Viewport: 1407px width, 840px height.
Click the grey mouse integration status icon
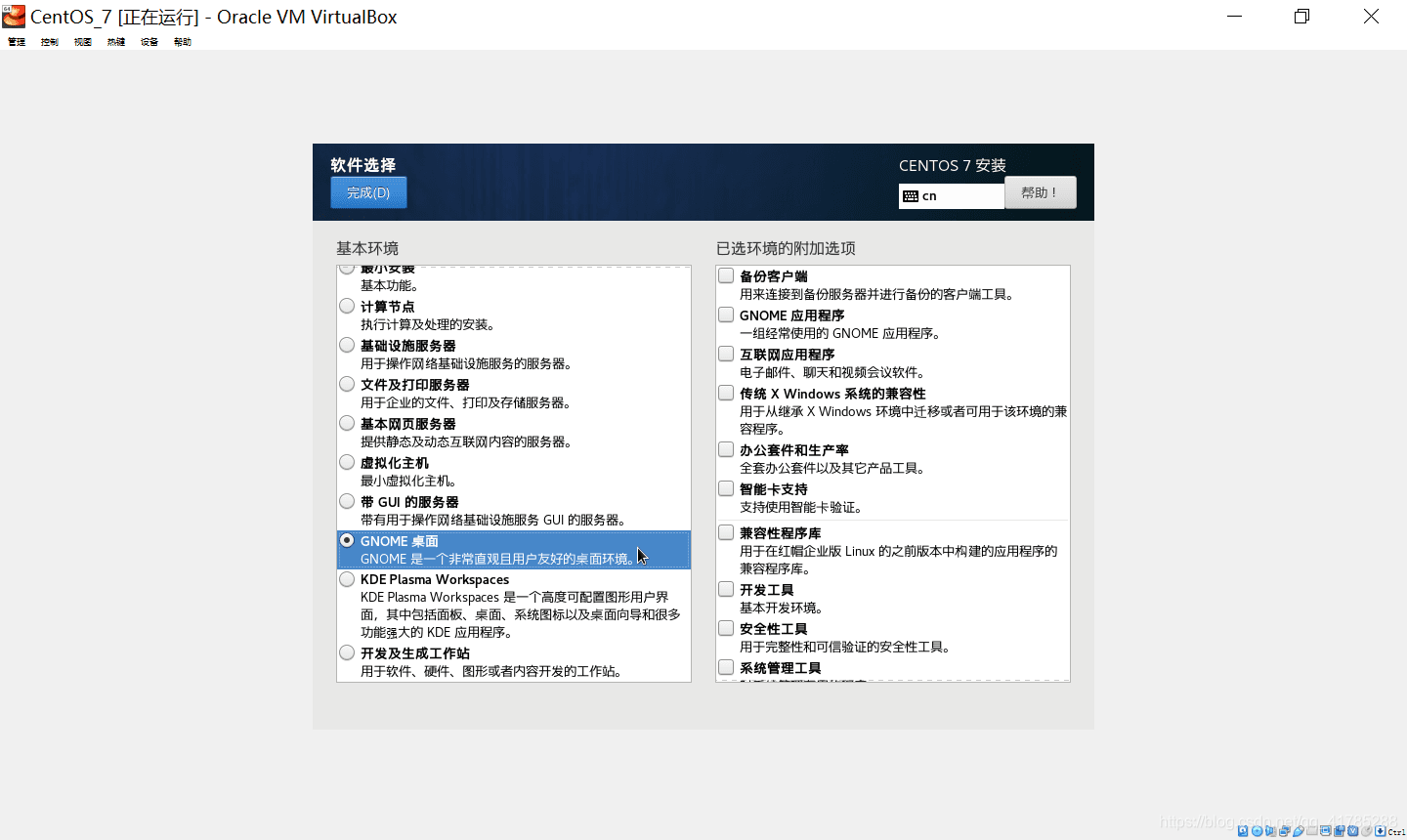tap(1367, 831)
